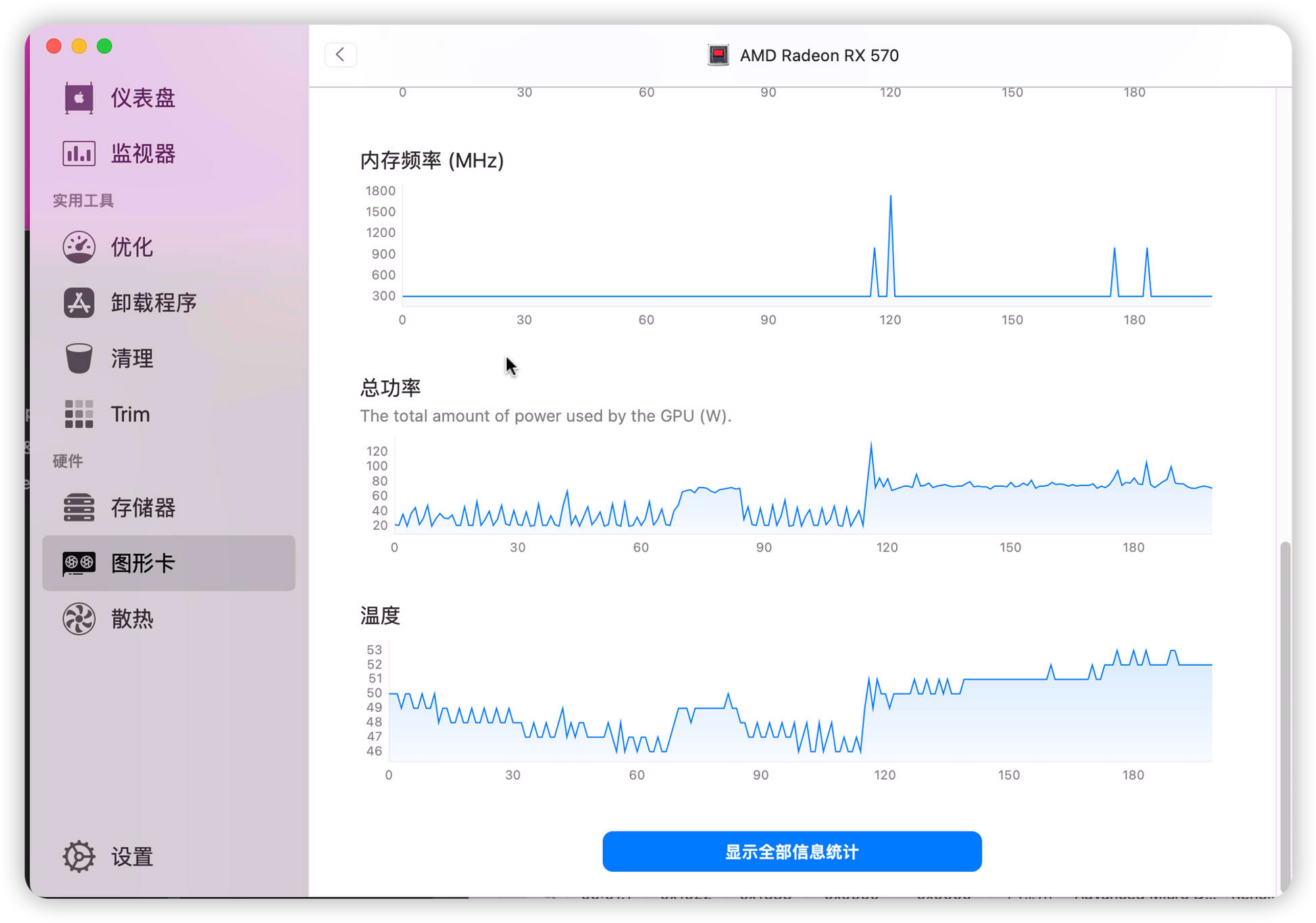Select the Optimize (优化) gauge icon
The image size is (1316, 923).
pos(78,247)
